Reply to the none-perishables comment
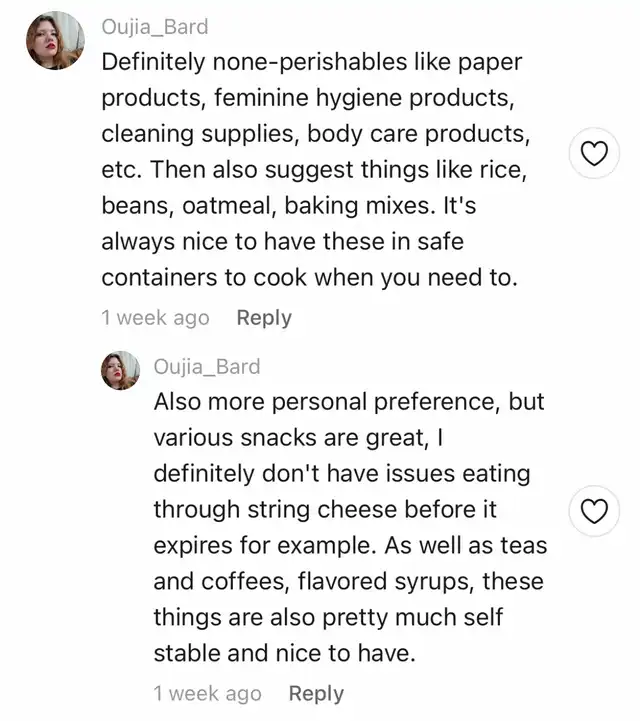This screenshot has height=721, width=640. pyautogui.click(x=264, y=318)
